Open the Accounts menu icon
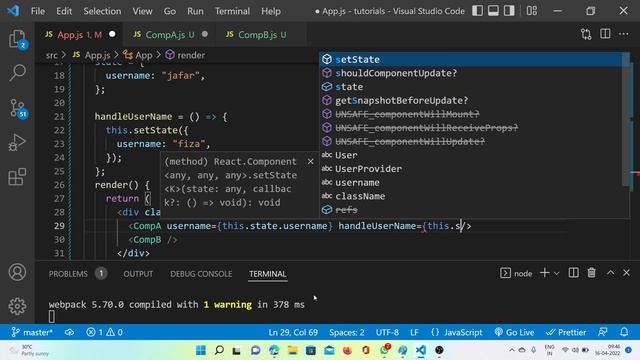 17,272
